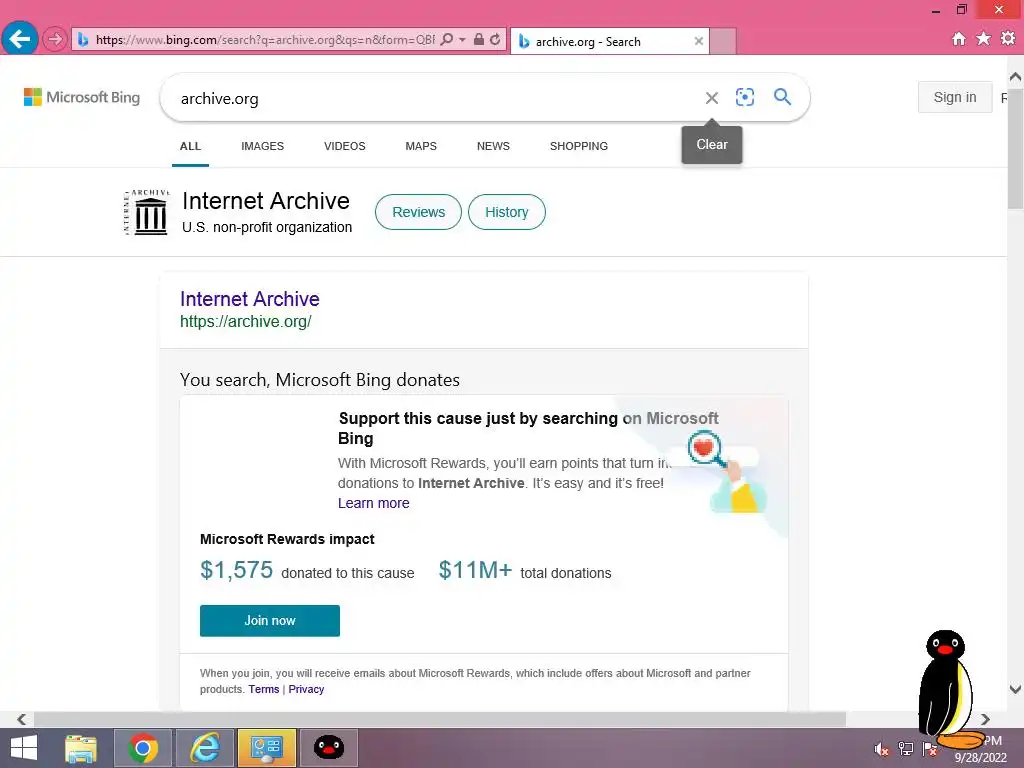Open browser Tools gear icon
This screenshot has width=1024, height=768.
[1008, 39]
